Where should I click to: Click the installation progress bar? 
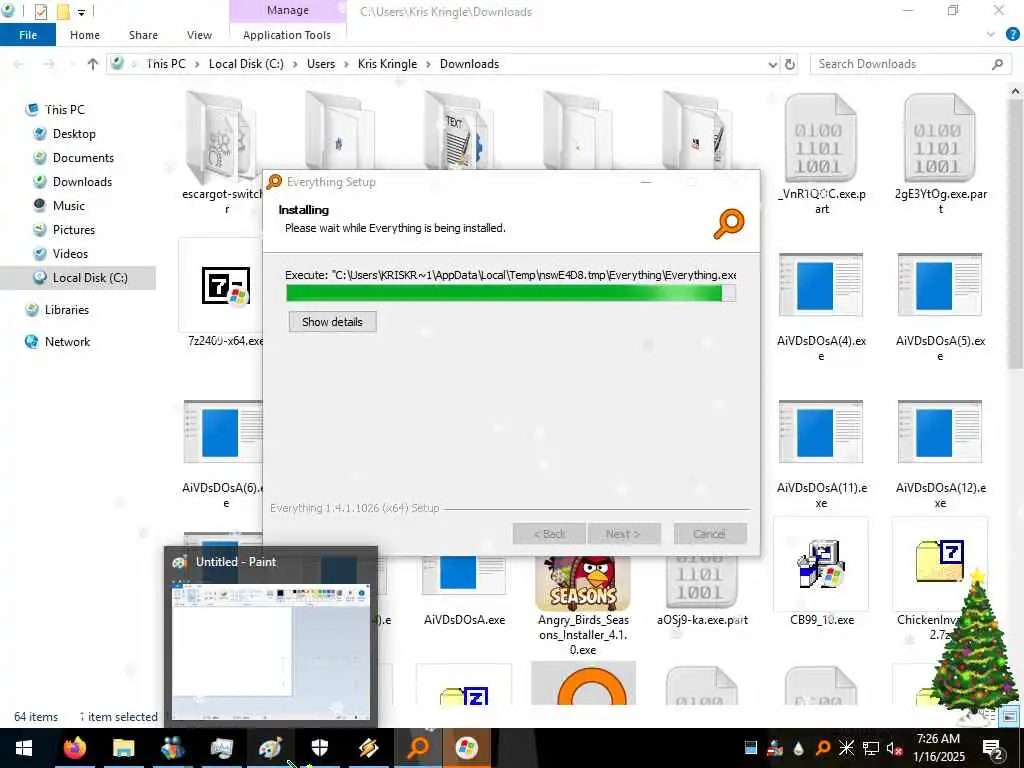pos(511,293)
